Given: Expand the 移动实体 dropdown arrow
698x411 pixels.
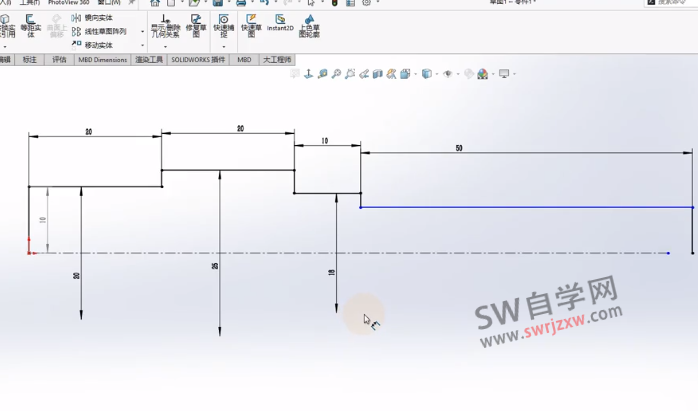Looking at the screenshot, I should click(x=142, y=45).
